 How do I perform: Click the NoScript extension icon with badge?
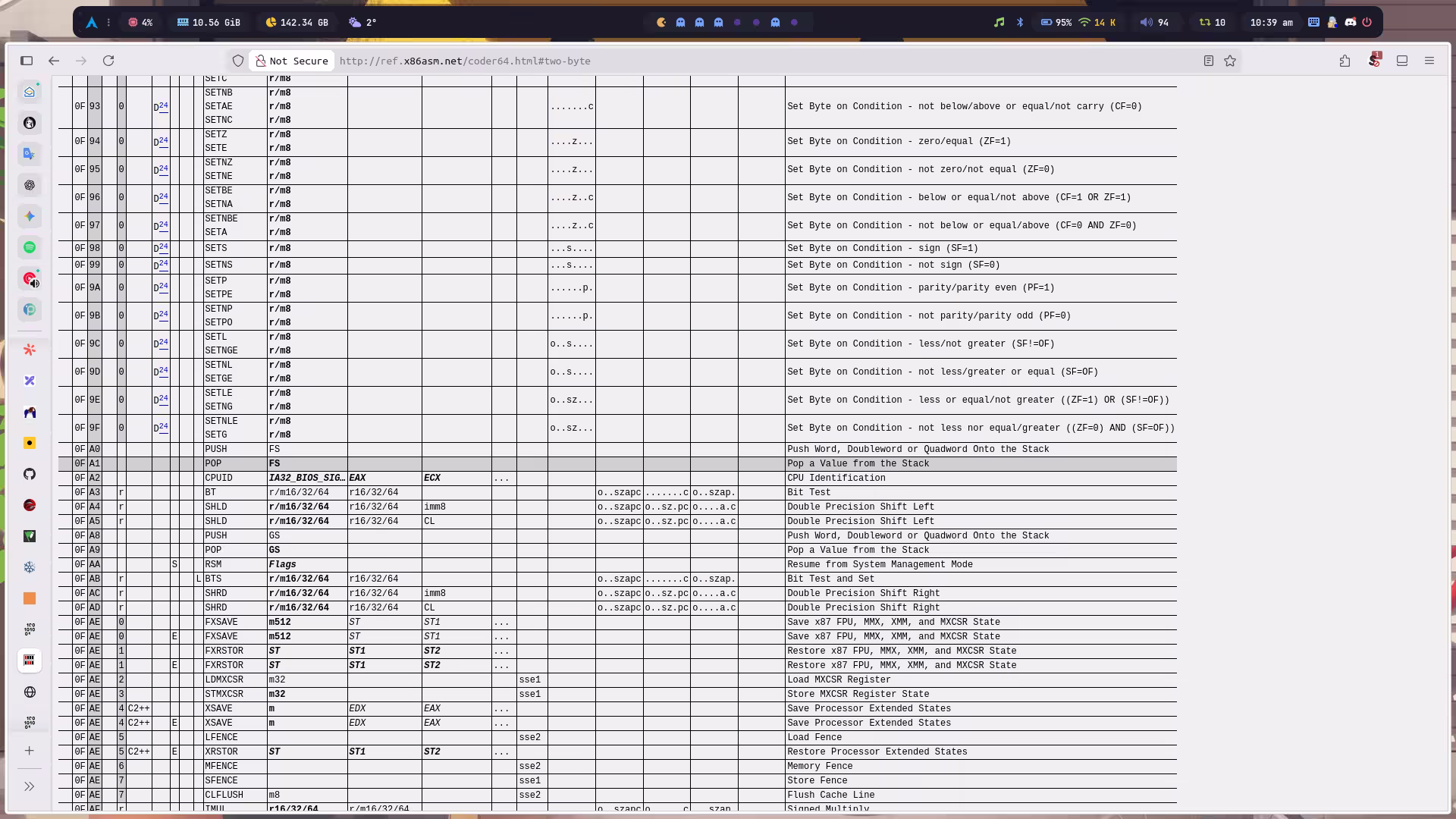[x=1374, y=60]
